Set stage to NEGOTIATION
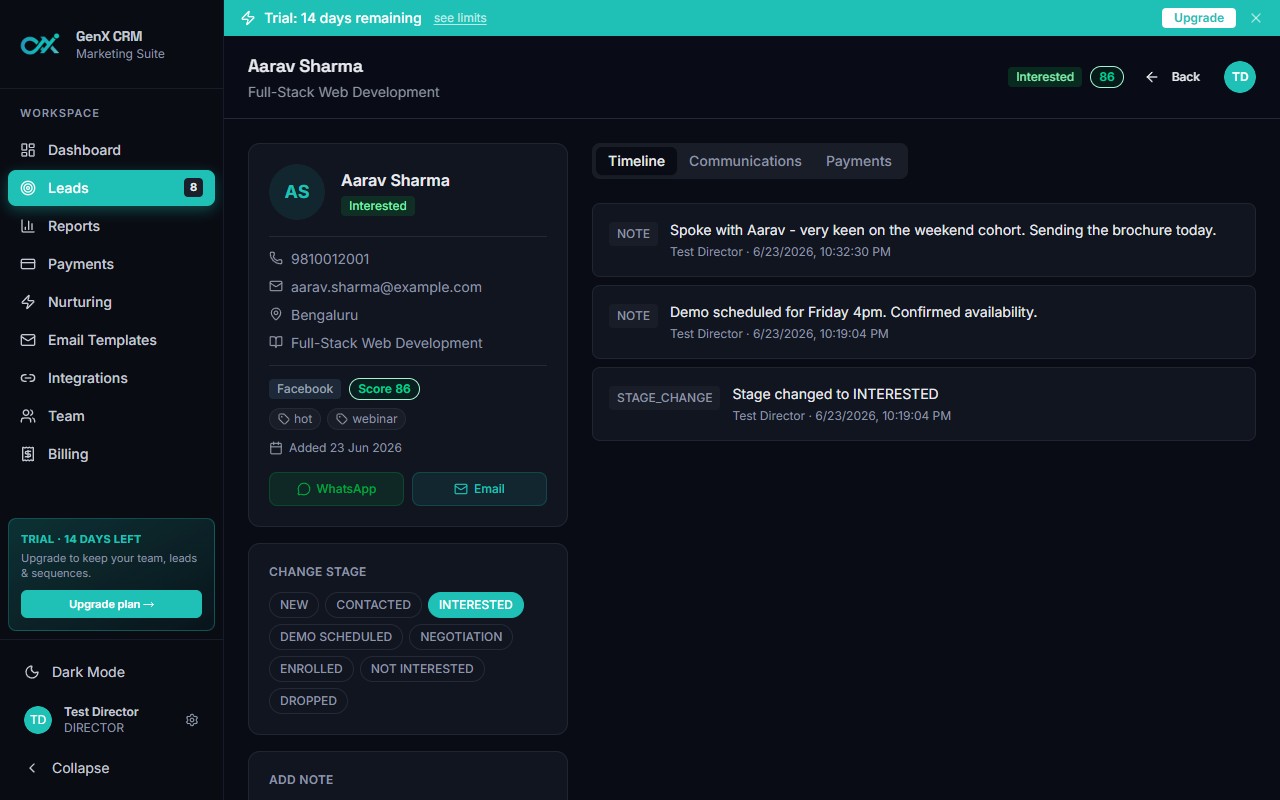This screenshot has height=800, width=1280. 461,637
